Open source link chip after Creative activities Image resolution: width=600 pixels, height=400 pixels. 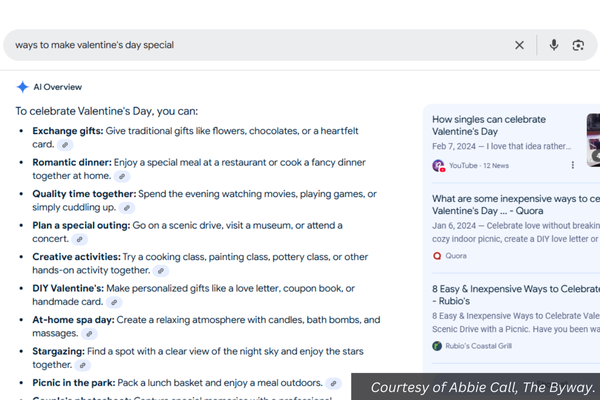click(161, 271)
